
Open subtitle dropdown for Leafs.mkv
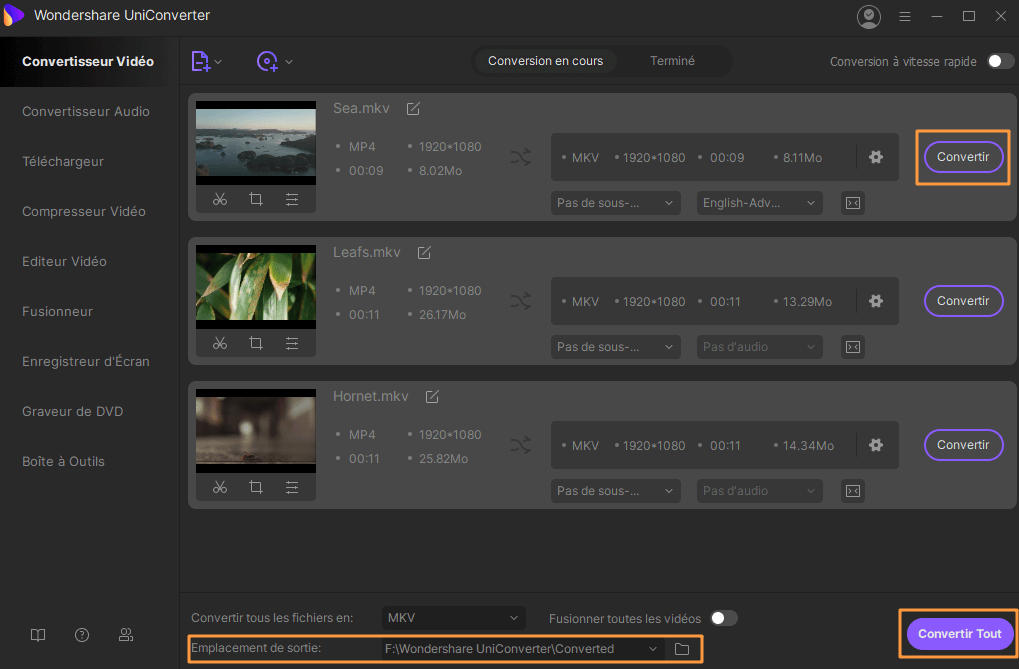coord(615,347)
